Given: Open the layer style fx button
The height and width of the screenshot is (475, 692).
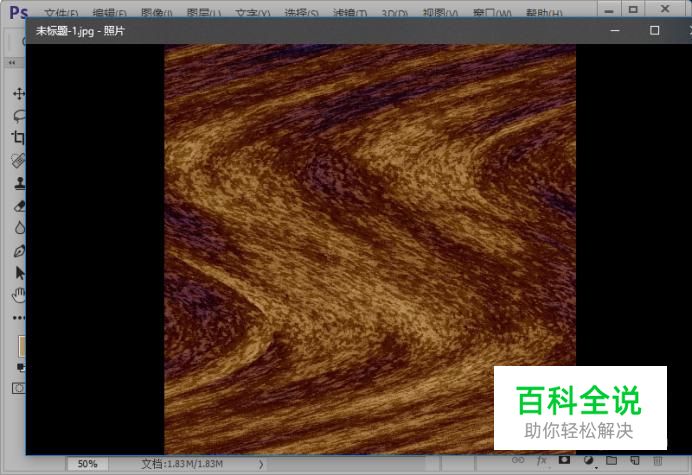Looking at the screenshot, I should pos(541,460).
